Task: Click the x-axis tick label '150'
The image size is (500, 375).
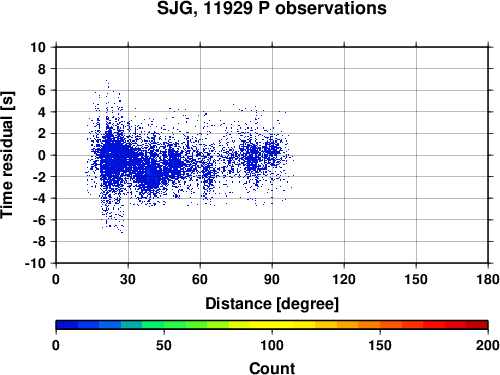Action: pyautogui.click(x=416, y=279)
